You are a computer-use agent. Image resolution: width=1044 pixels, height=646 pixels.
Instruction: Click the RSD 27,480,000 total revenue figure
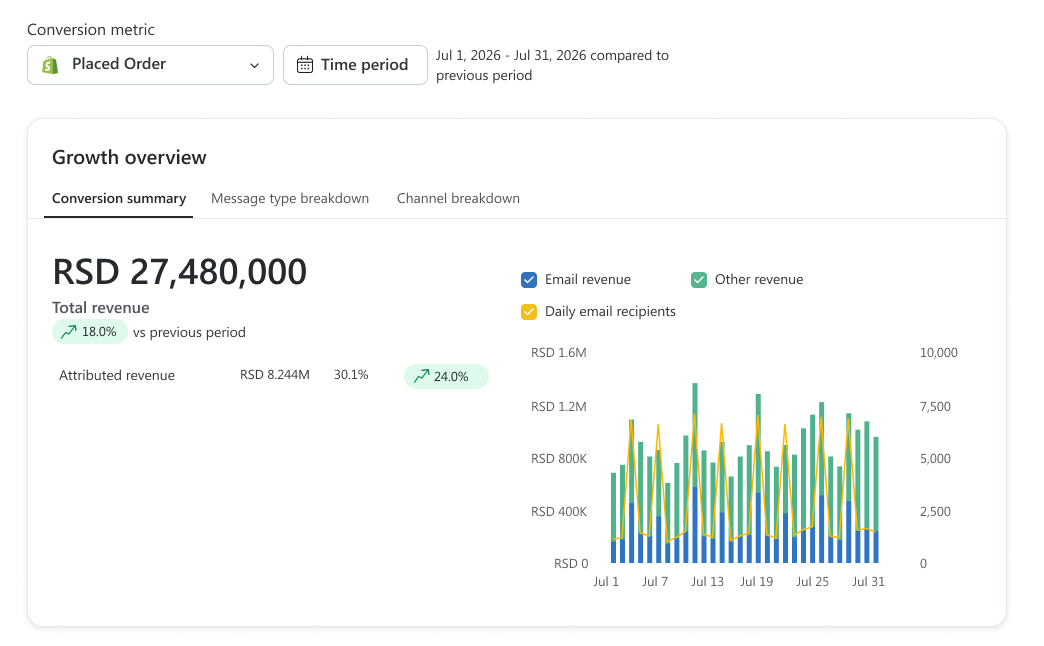(180, 272)
